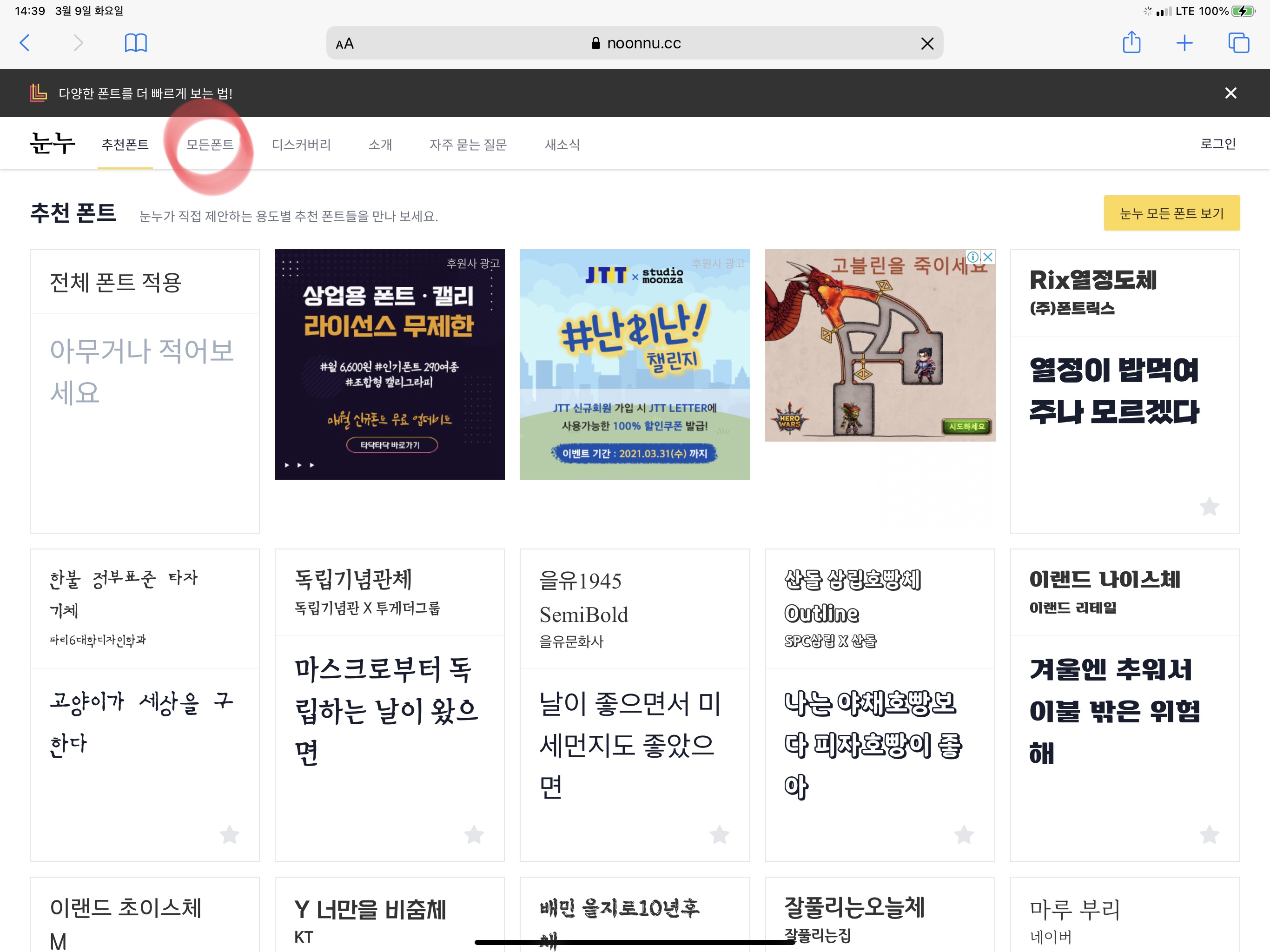The image size is (1270, 952).
Task: Open 을유1945 SemiBold font title
Action: click(x=584, y=597)
